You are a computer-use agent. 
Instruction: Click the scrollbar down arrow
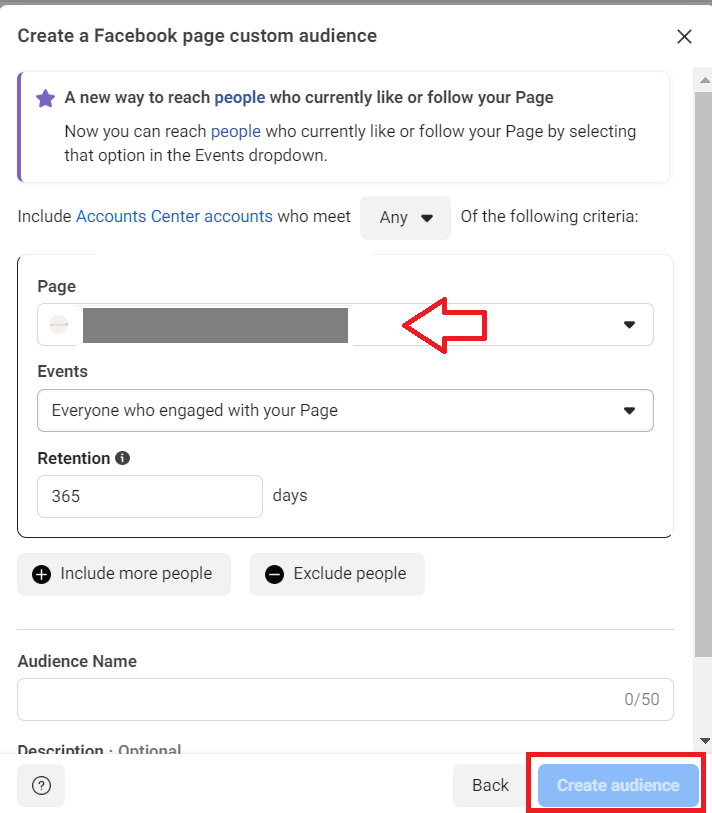(x=704, y=740)
